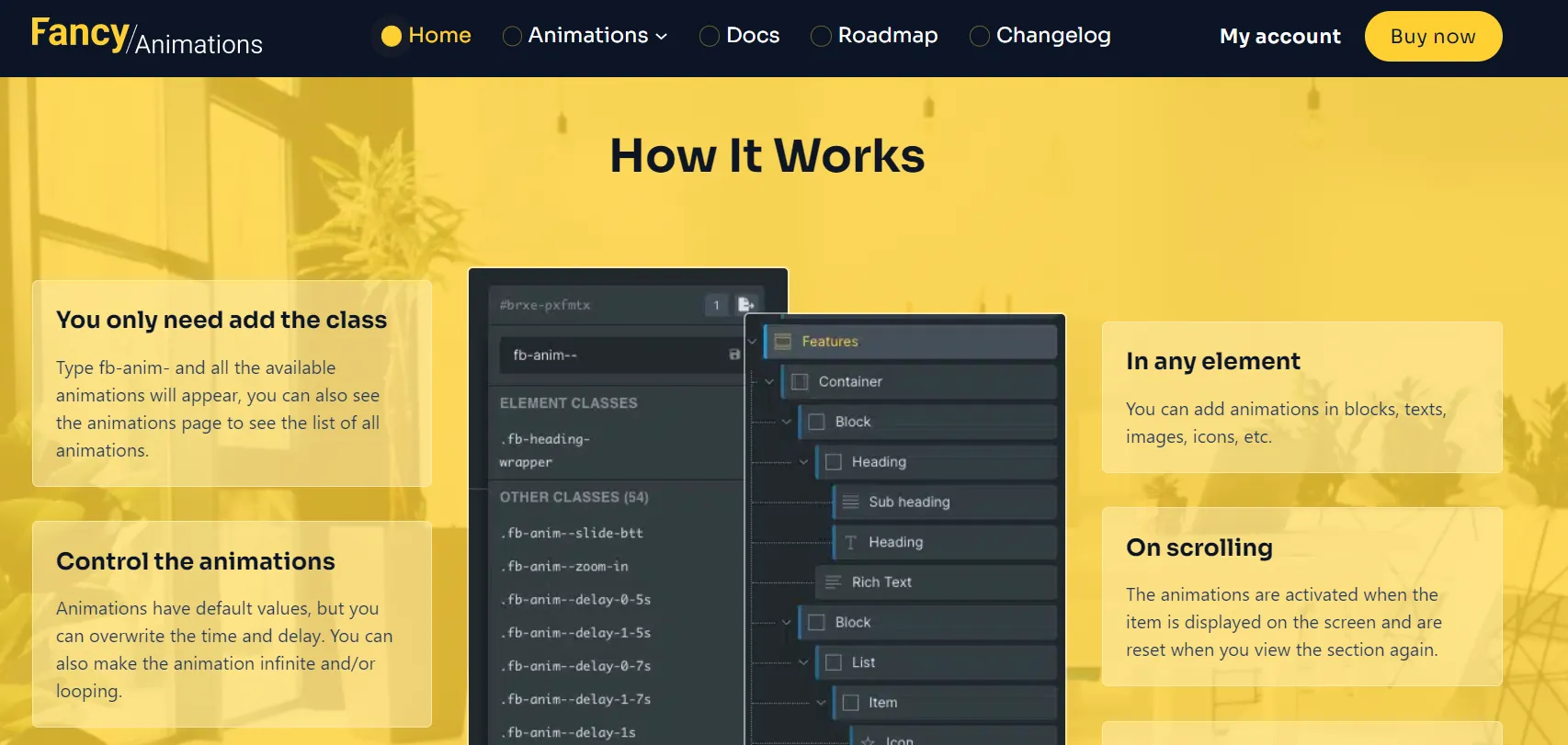Click the fb-anim-- class input field
The width and height of the screenshot is (1568, 745).
[x=611, y=356]
